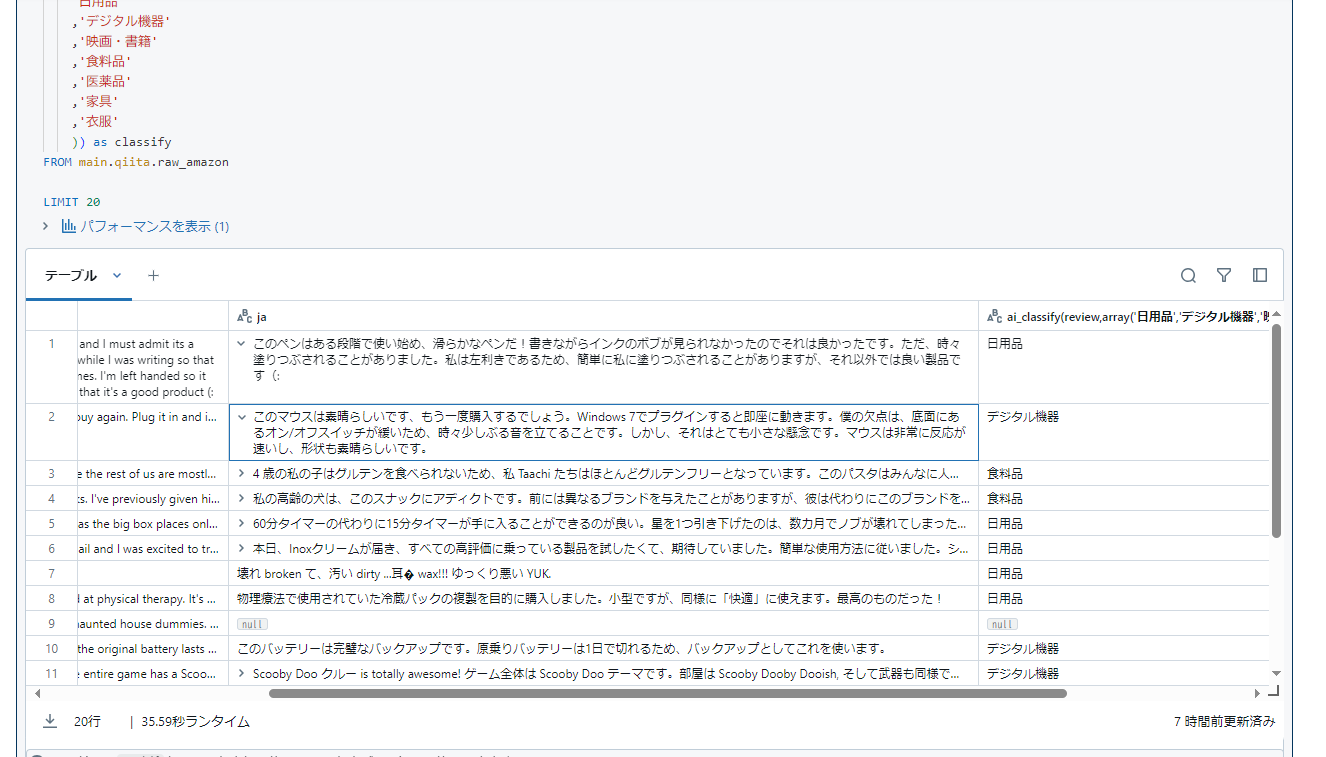
Task: Select the テーブル tab
Action: click(71, 275)
